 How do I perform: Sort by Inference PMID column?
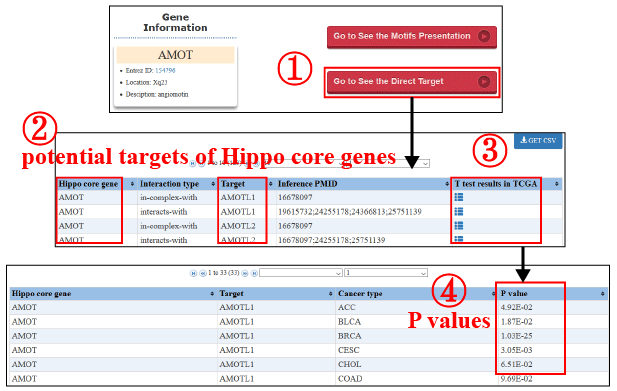click(447, 184)
